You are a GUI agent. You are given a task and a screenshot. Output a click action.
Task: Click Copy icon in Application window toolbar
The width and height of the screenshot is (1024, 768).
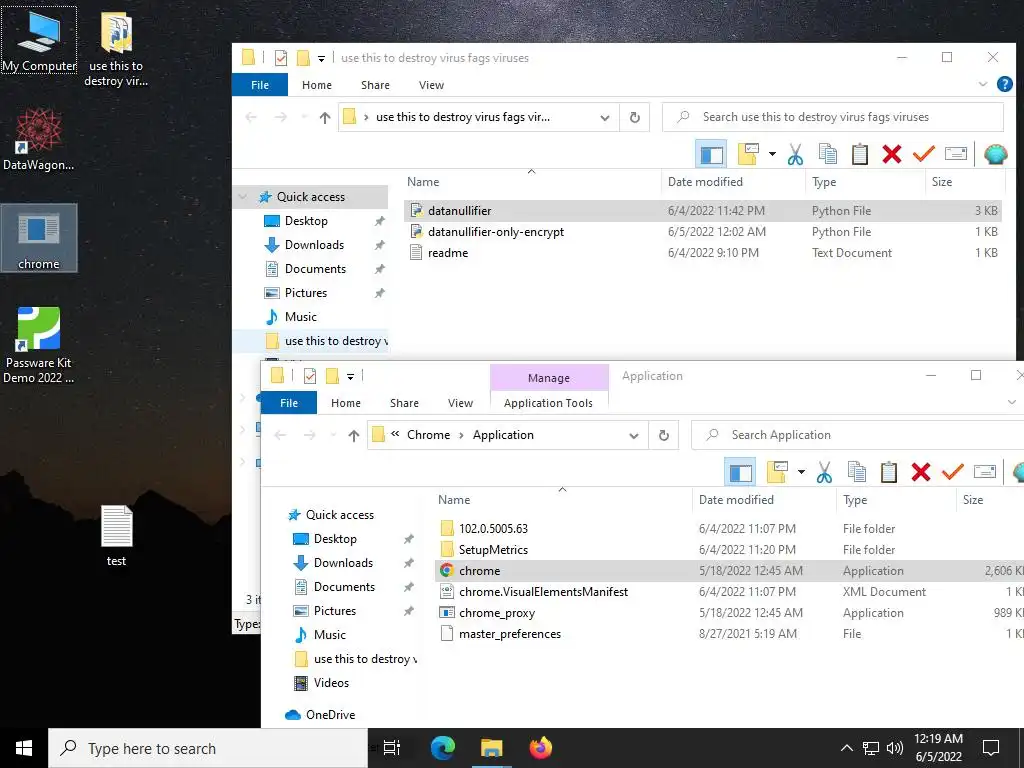click(x=856, y=472)
